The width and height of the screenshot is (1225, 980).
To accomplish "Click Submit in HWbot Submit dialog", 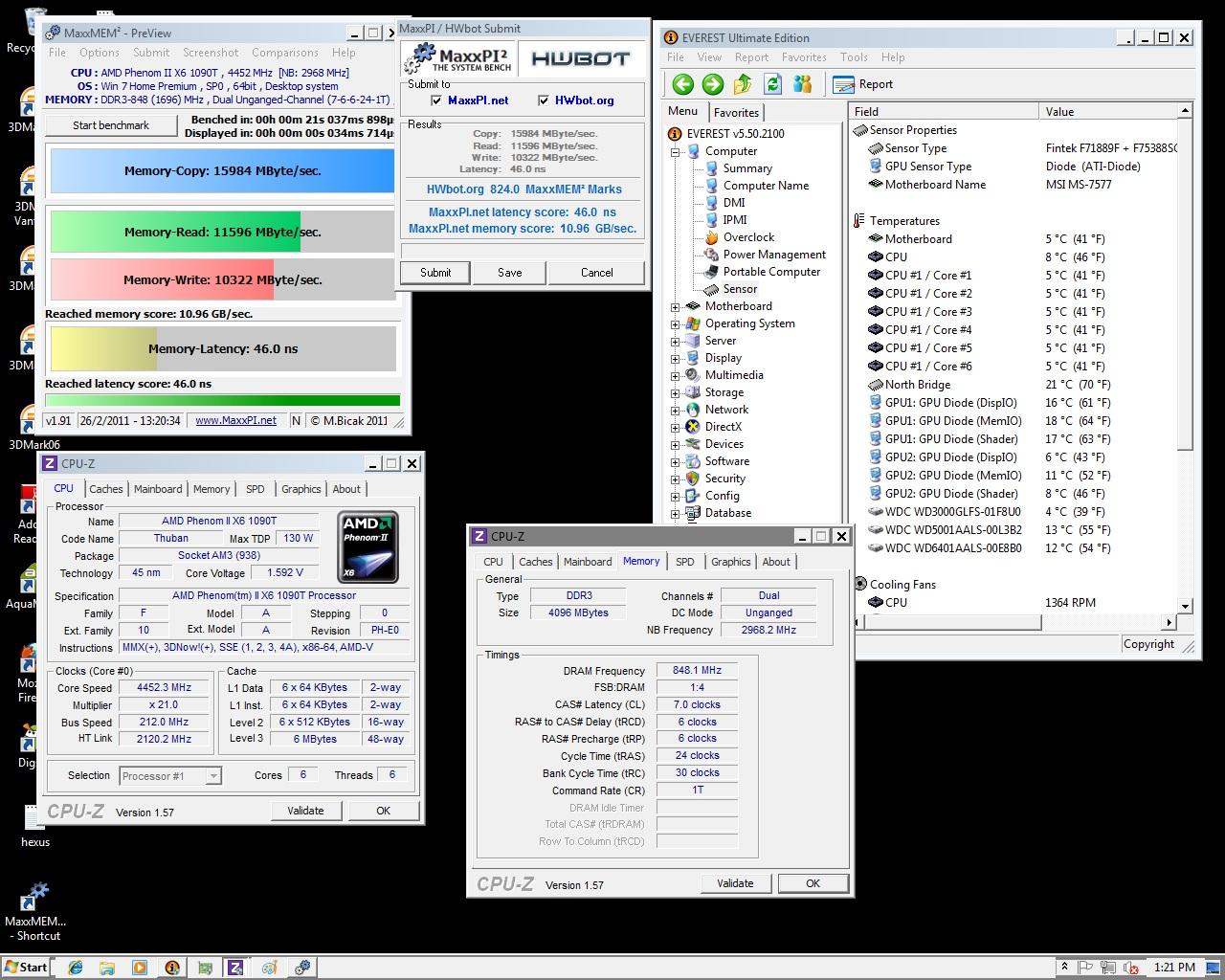I will point(435,273).
